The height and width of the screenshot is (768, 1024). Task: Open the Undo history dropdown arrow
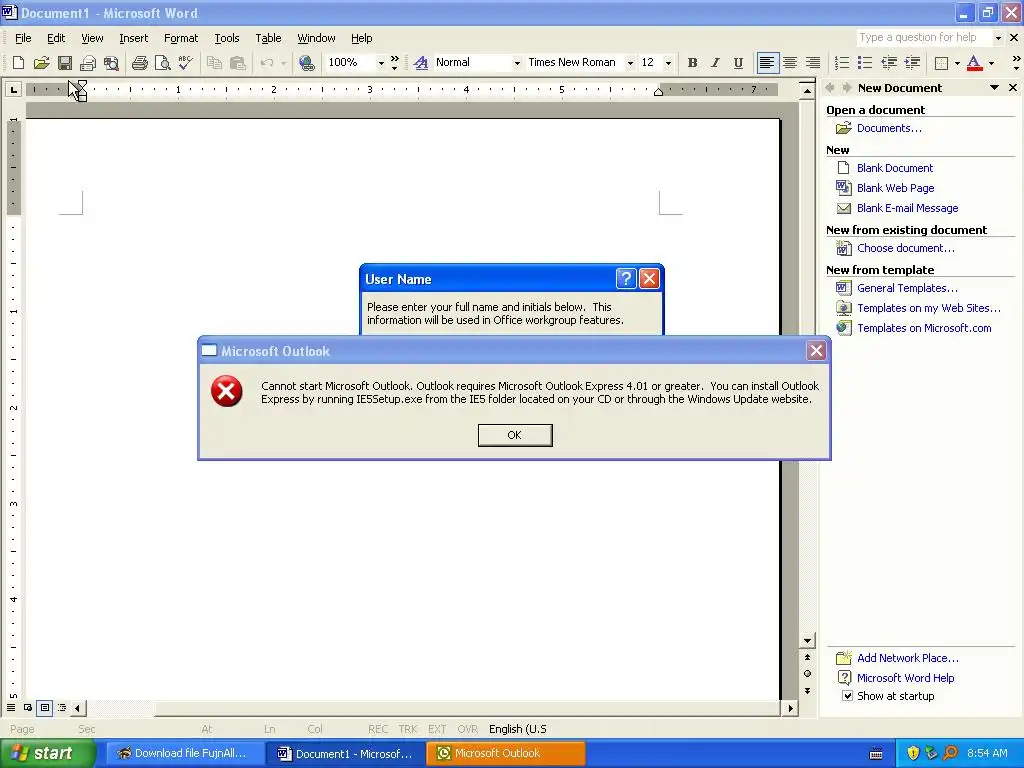point(283,63)
